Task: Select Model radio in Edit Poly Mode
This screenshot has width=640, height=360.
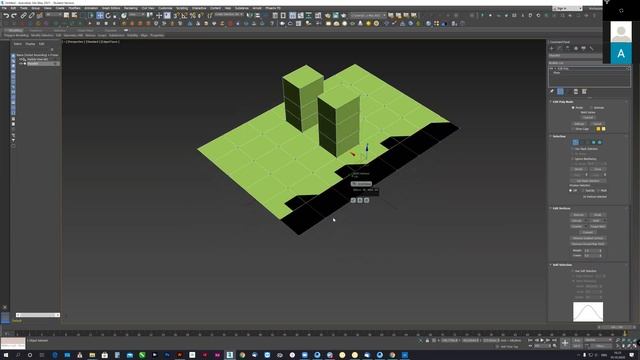Action: (x=573, y=108)
